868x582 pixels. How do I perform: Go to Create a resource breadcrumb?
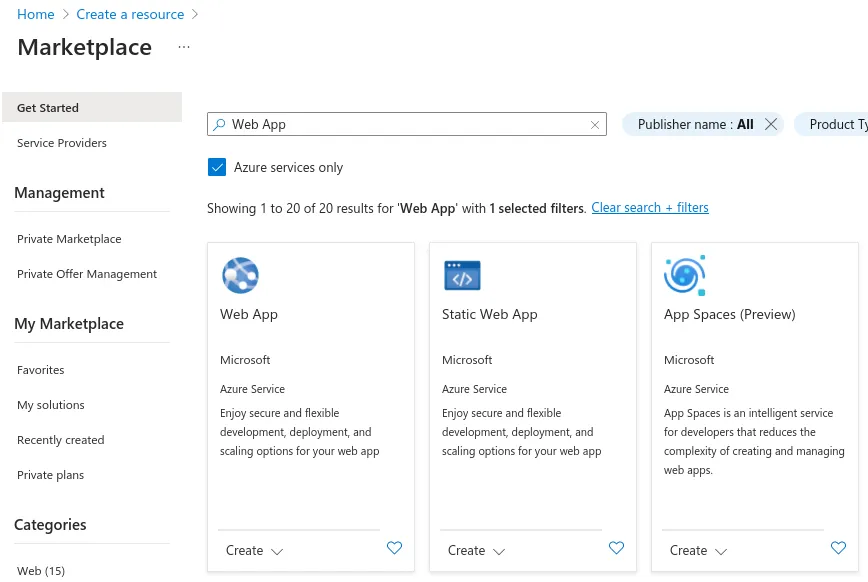[x=130, y=14]
